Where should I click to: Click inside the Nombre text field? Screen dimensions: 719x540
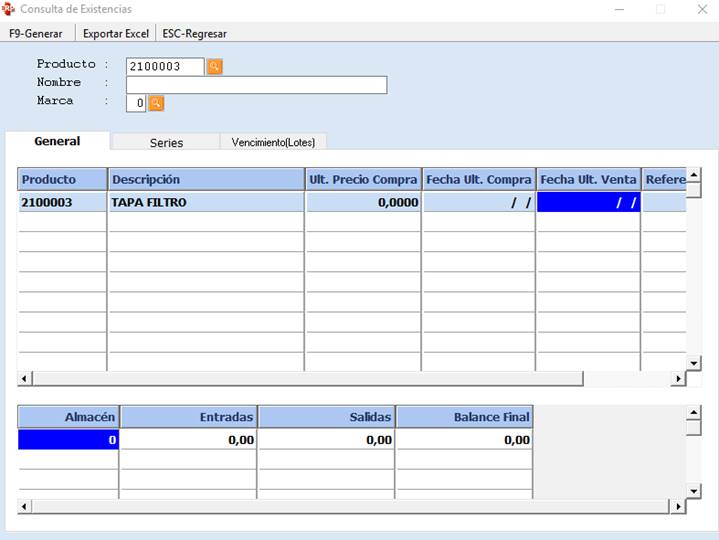pyautogui.click(x=256, y=85)
